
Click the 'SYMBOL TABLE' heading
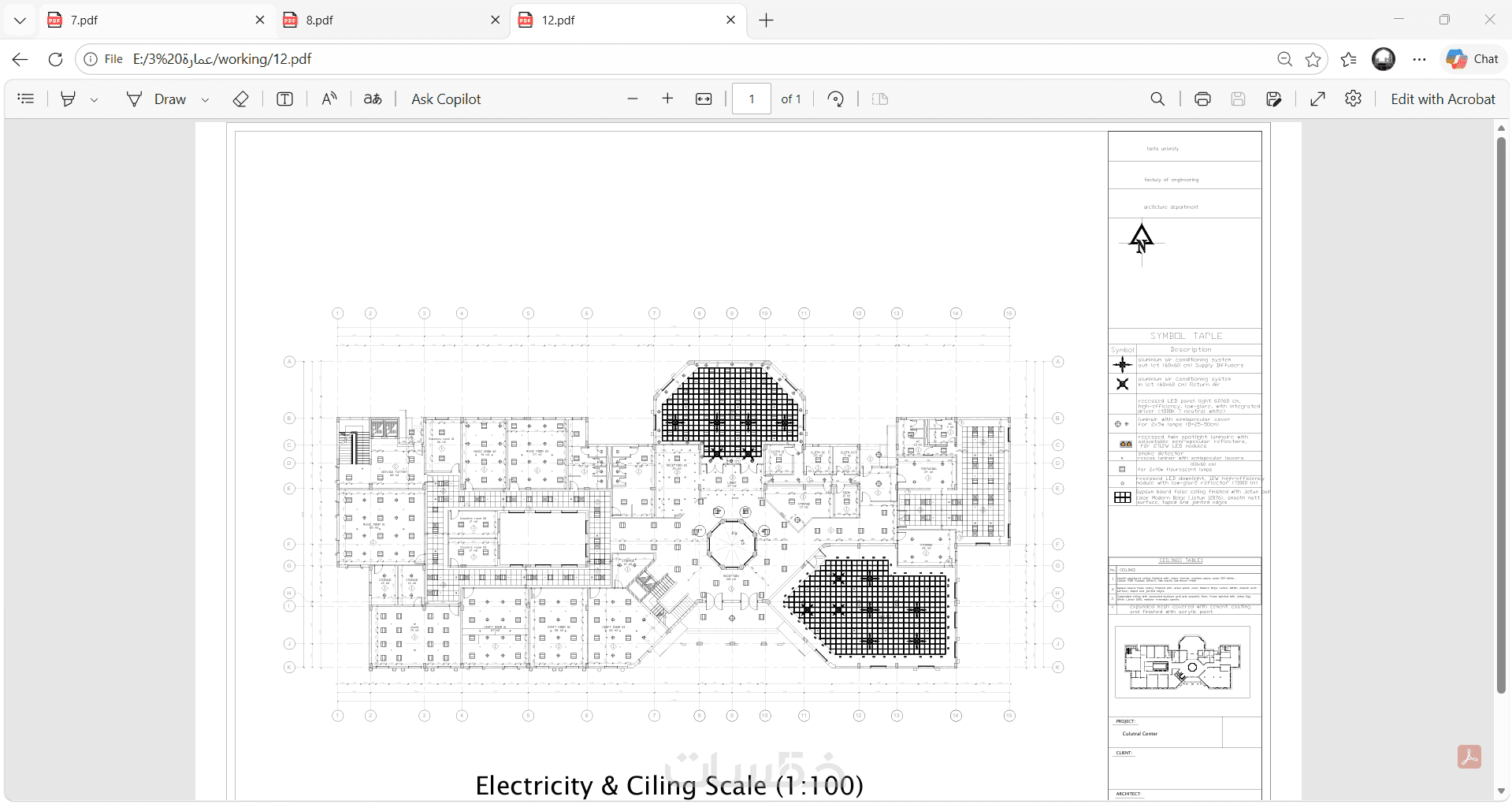click(x=1186, y=336)
